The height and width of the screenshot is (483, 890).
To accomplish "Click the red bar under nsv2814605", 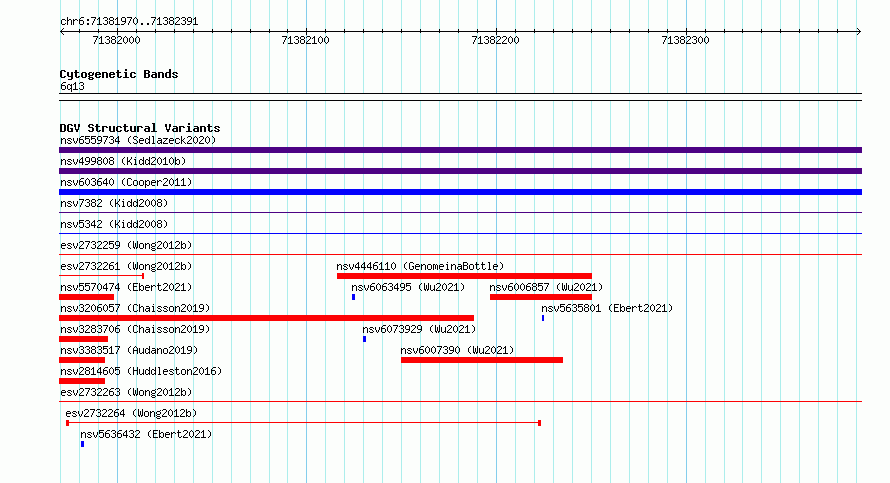I will pyautogui.click(x=82, y=381).
